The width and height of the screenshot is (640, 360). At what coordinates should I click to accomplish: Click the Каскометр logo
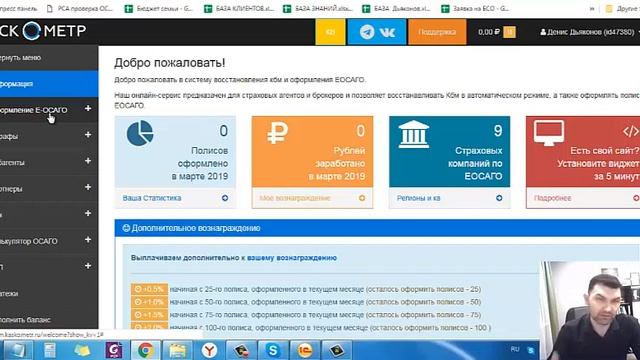(43, 31)
